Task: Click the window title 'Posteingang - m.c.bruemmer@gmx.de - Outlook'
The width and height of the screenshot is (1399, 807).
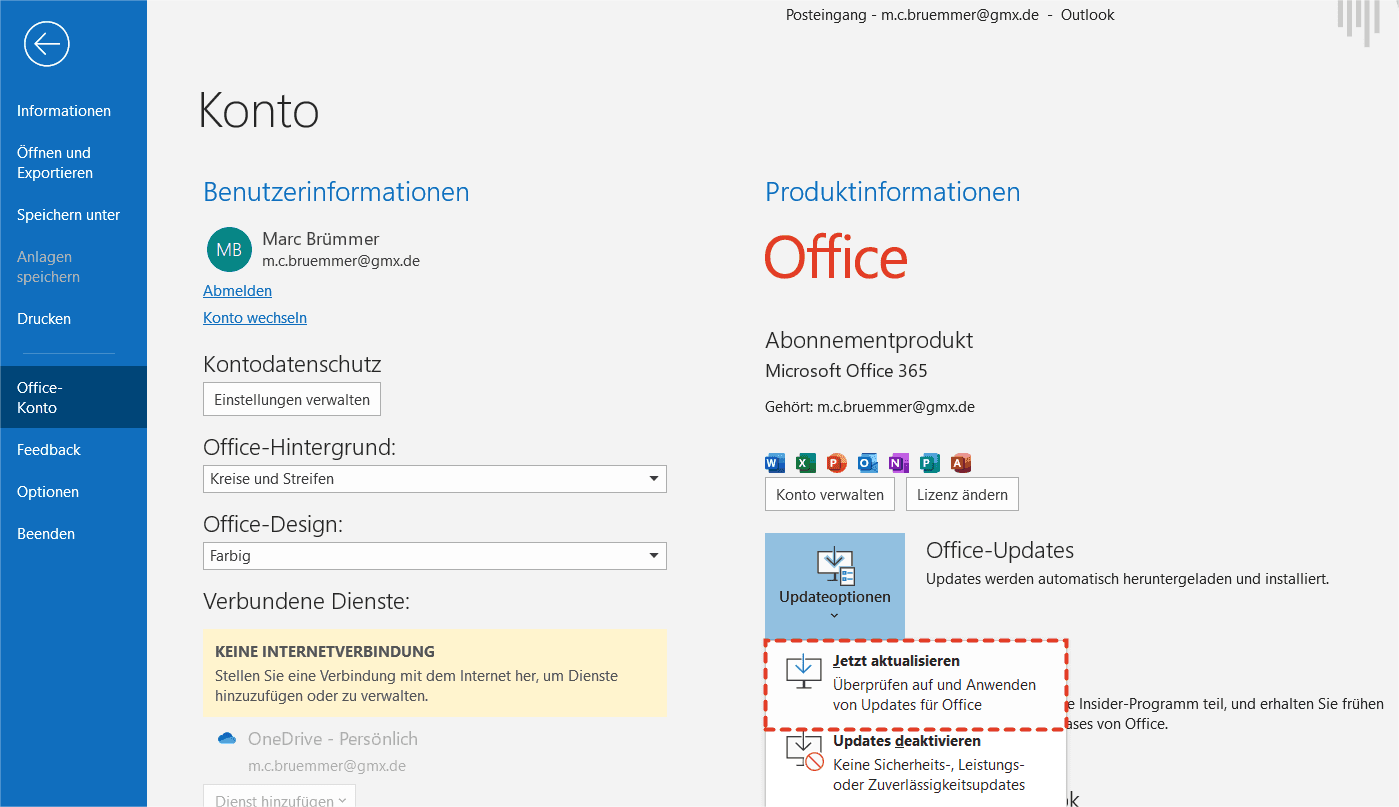Action: click(950, 15)
